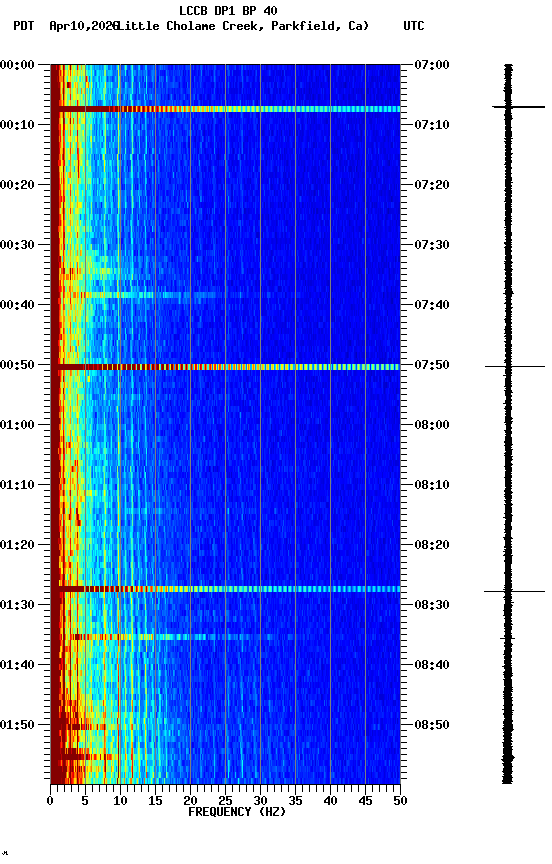Click the seismogram spike at 07:50 UTC
Image resolution: width=552 pixels, height=864 pixels.
pos(515,366)
